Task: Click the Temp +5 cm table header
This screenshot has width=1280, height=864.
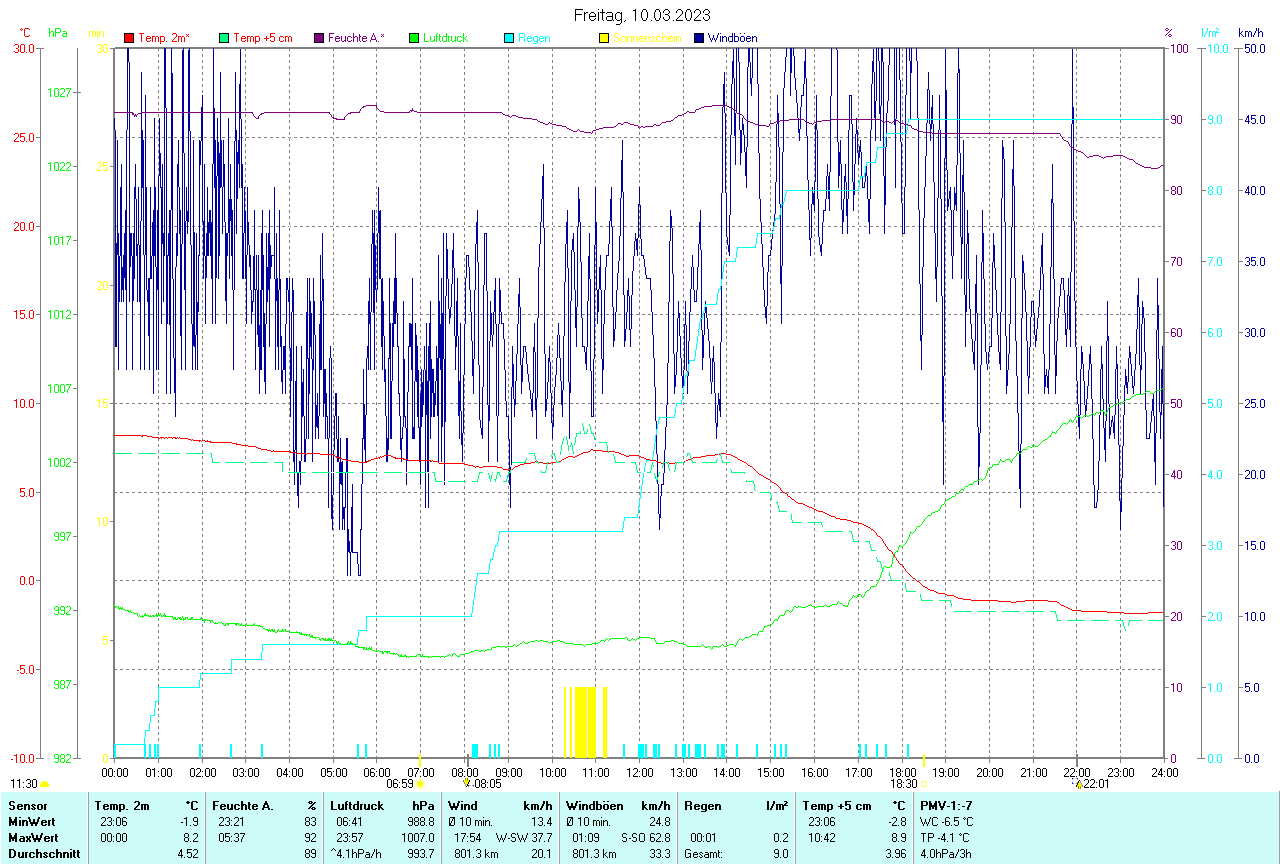Action: pos(838,805)
